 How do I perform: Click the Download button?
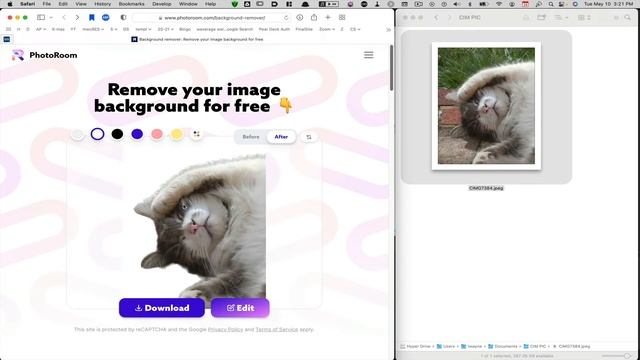(162, 308)
